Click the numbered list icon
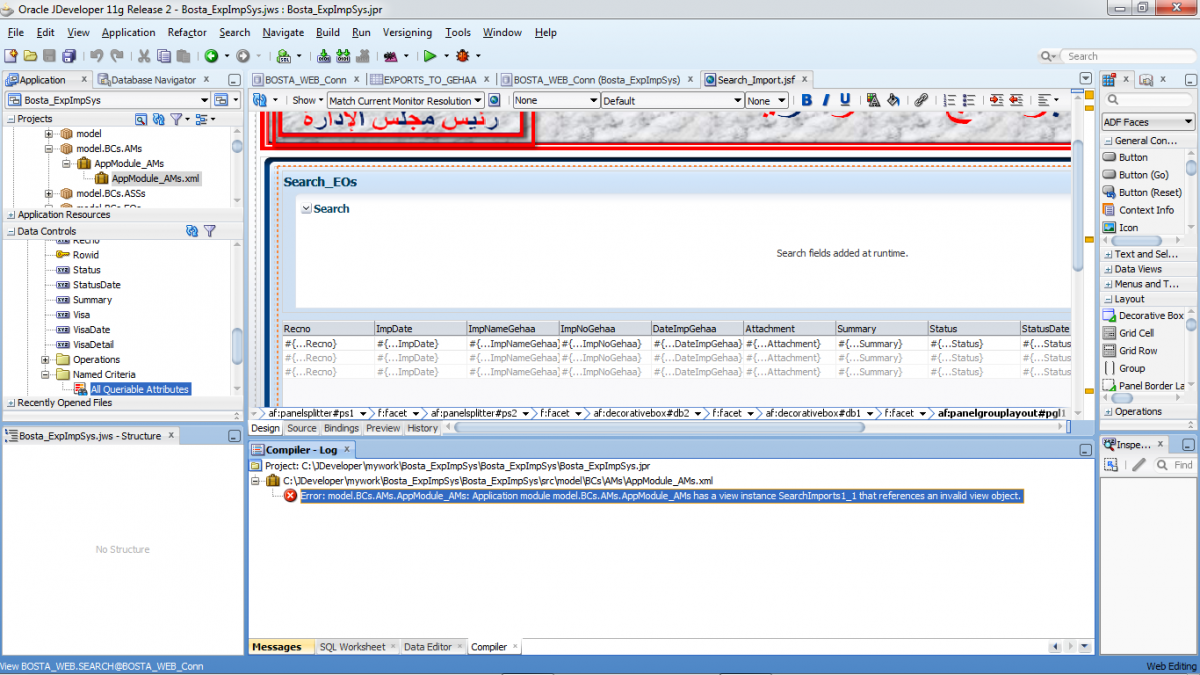The width and height of the screenshot is (1200, 675). [x=950, y=100]
